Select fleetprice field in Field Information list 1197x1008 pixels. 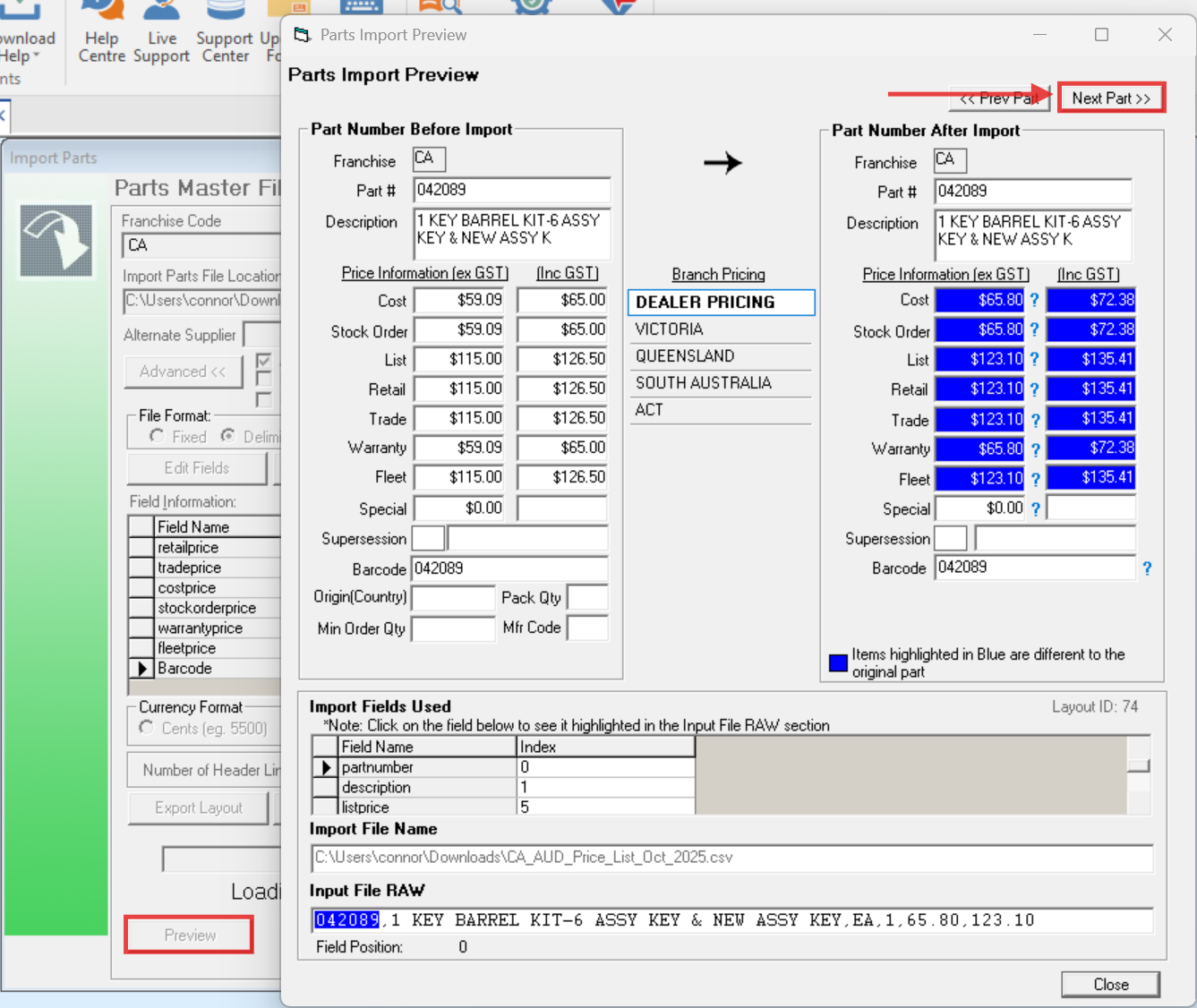[205, 648]
